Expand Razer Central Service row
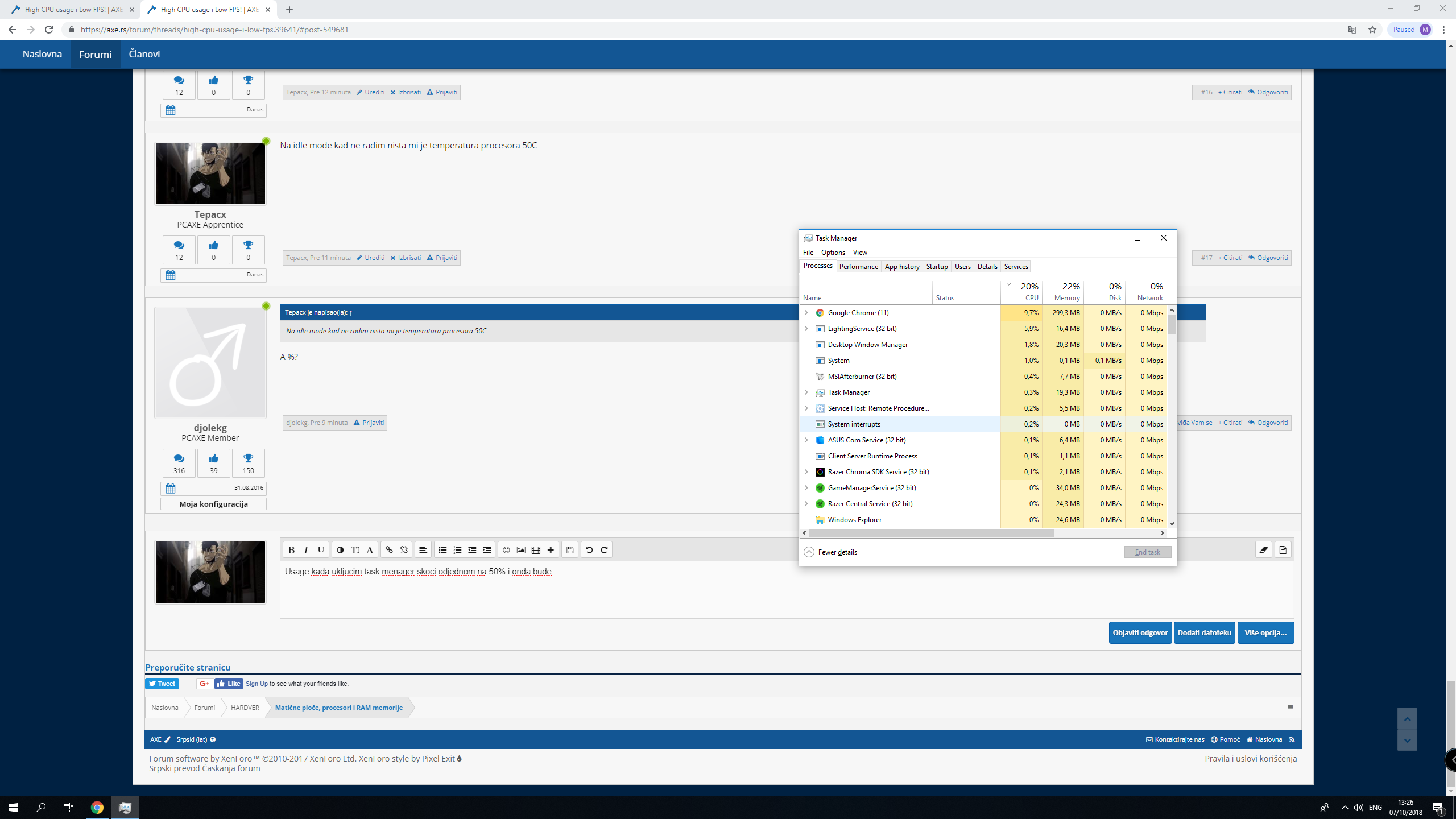 pos(806,504)
